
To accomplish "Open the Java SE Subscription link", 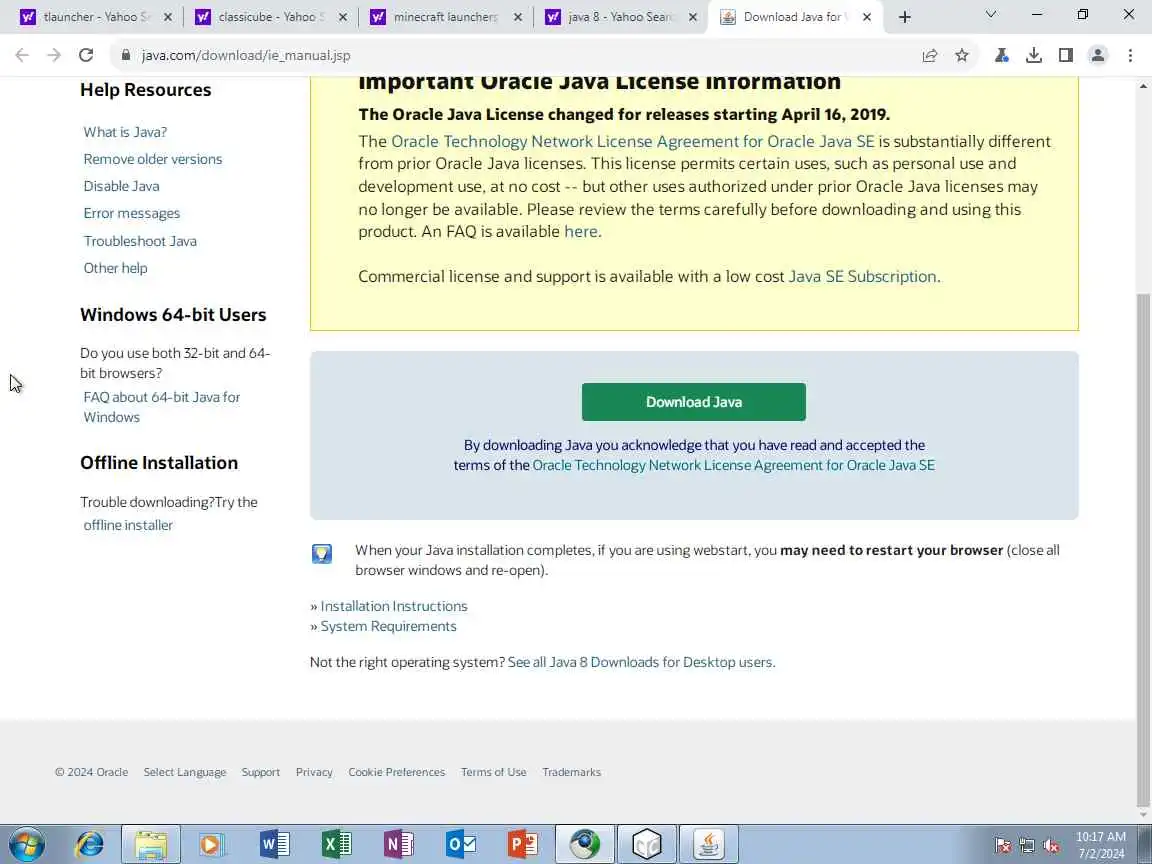I will pyautogui.click(x=863, y=276).
